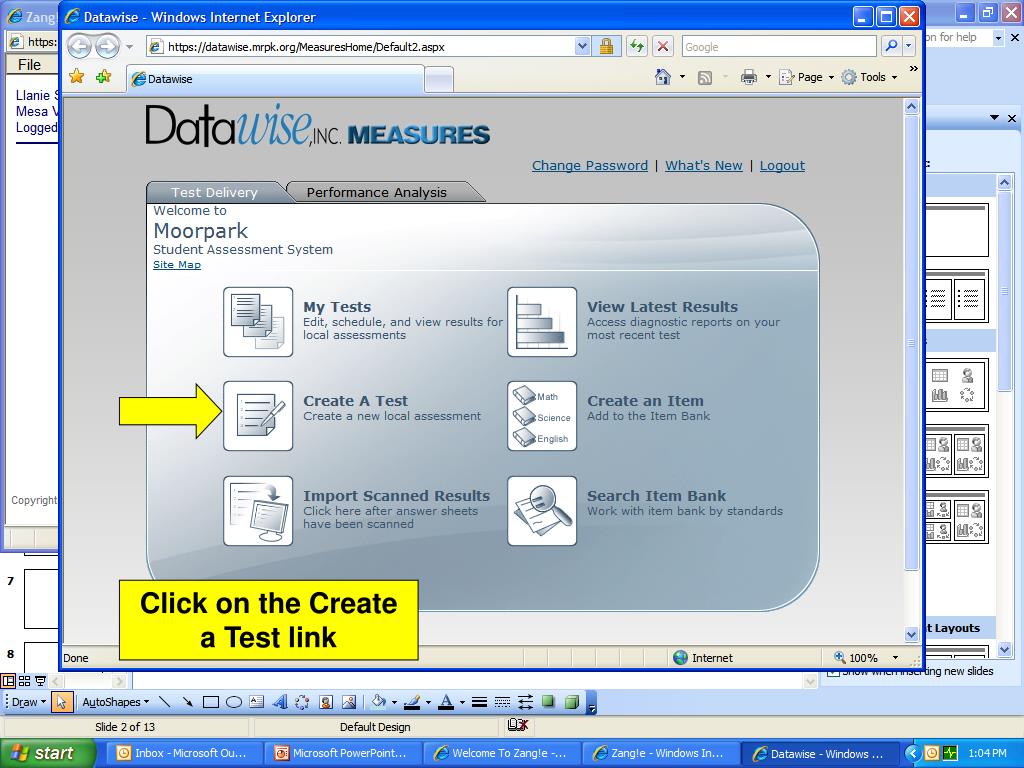Open the zoom level 100% dropdown
The height and width of the screenshot is (768, 1024).
coord(895,658)
